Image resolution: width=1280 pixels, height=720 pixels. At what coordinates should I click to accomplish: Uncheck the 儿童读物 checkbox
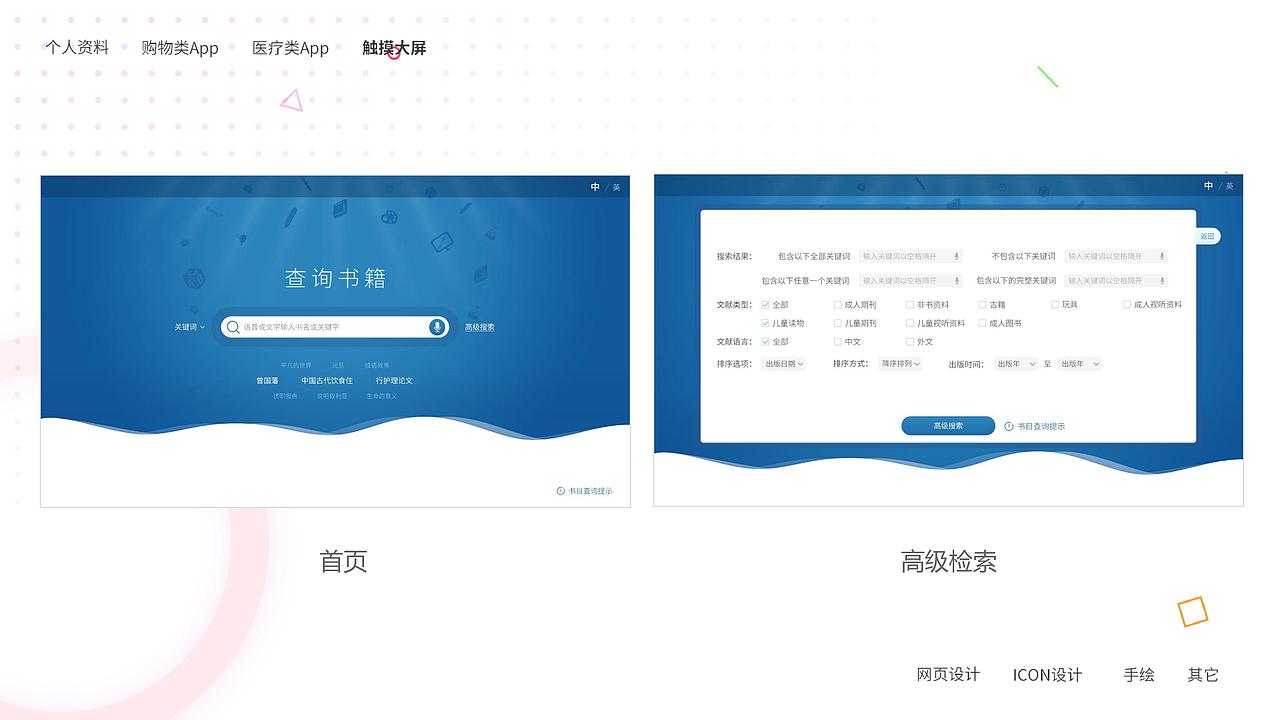point(764,323)
